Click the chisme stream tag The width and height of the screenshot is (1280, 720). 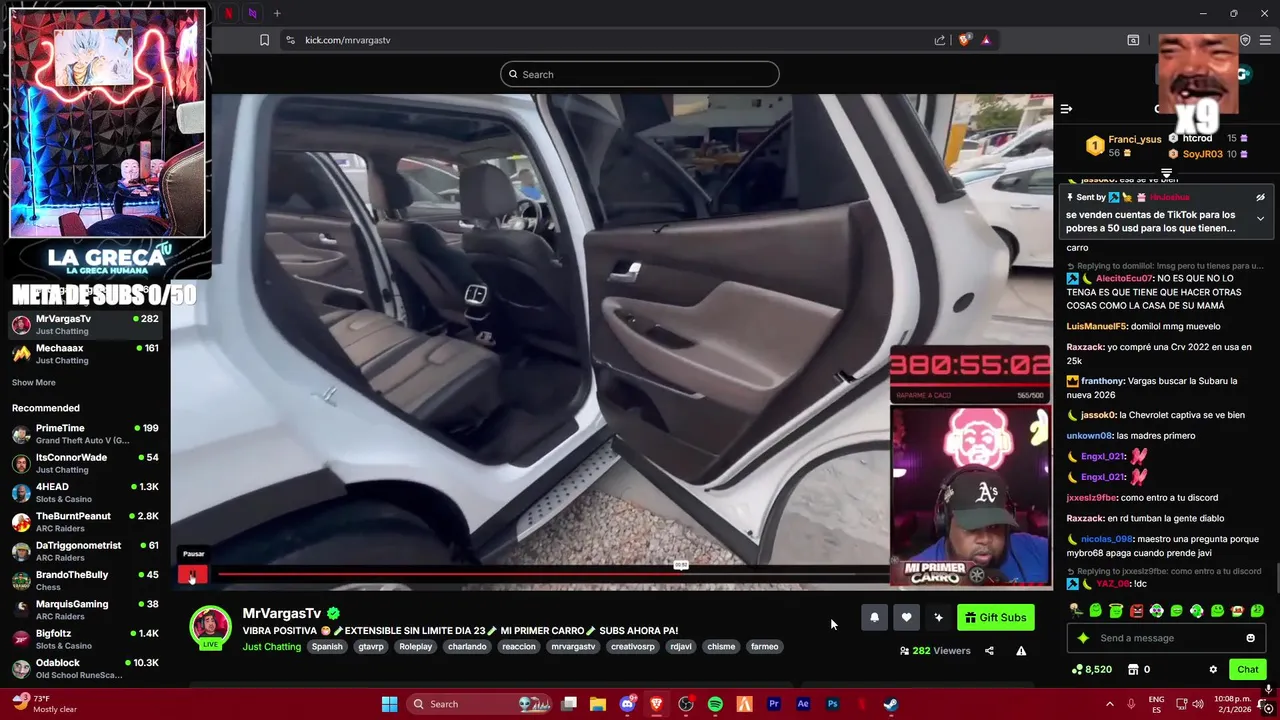pyautogui.click(x=721, y=647)
